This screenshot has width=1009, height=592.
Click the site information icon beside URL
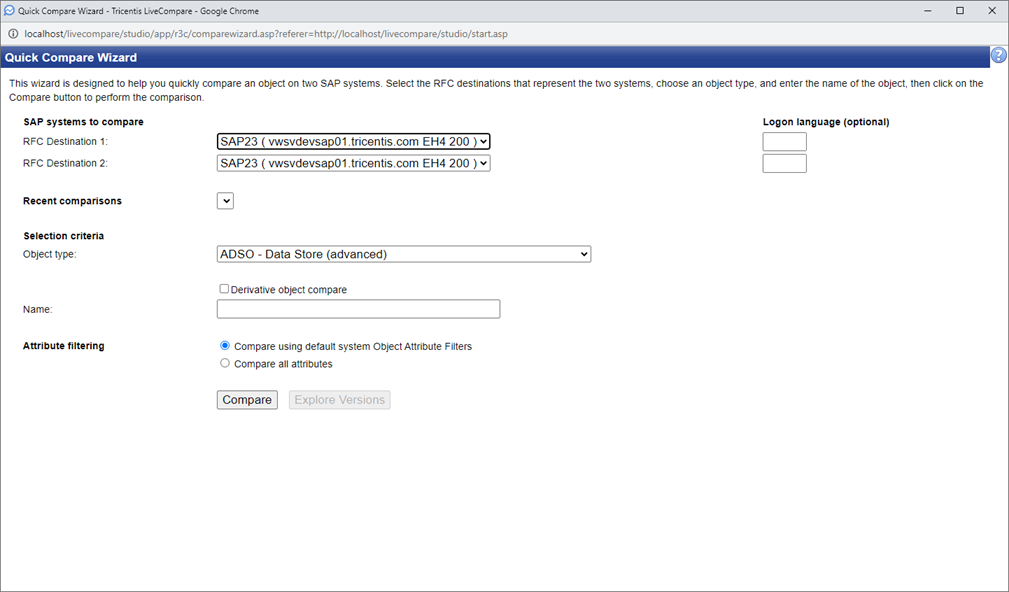pyautogui.click(x=13, y=33)
